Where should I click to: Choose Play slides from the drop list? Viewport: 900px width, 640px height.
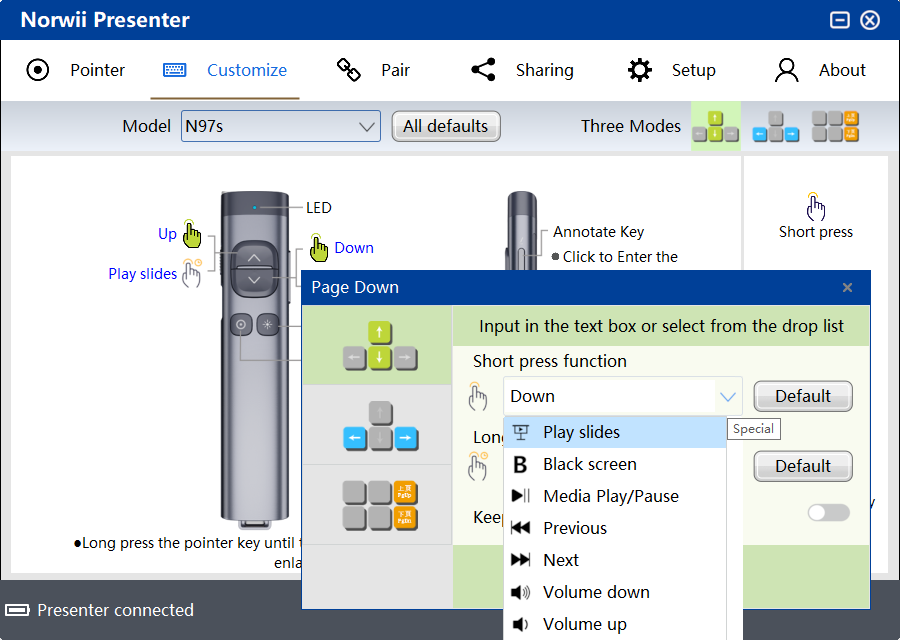(615, 432)
